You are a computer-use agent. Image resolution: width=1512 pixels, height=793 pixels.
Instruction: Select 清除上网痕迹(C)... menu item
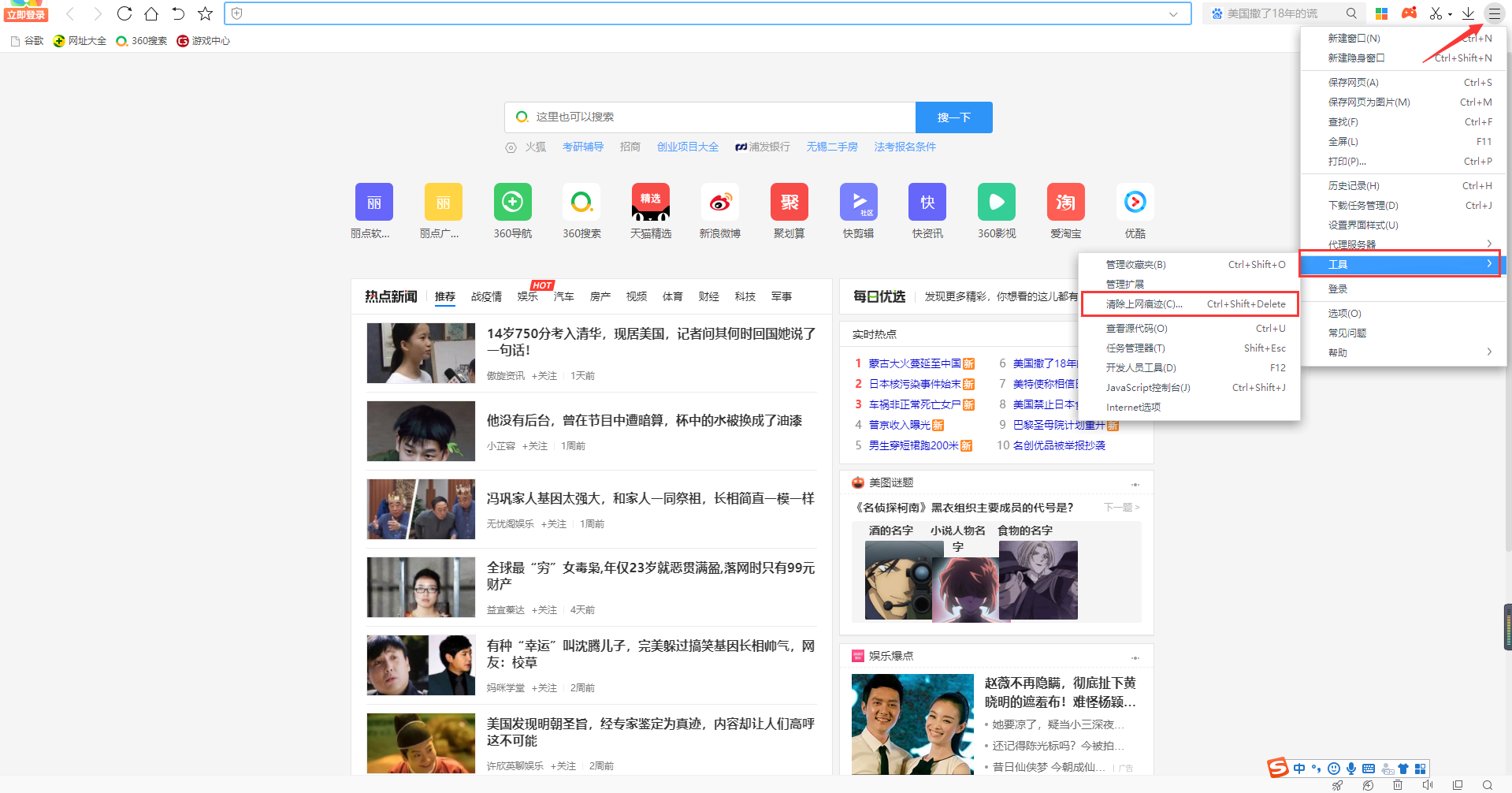pos(1190,304)
